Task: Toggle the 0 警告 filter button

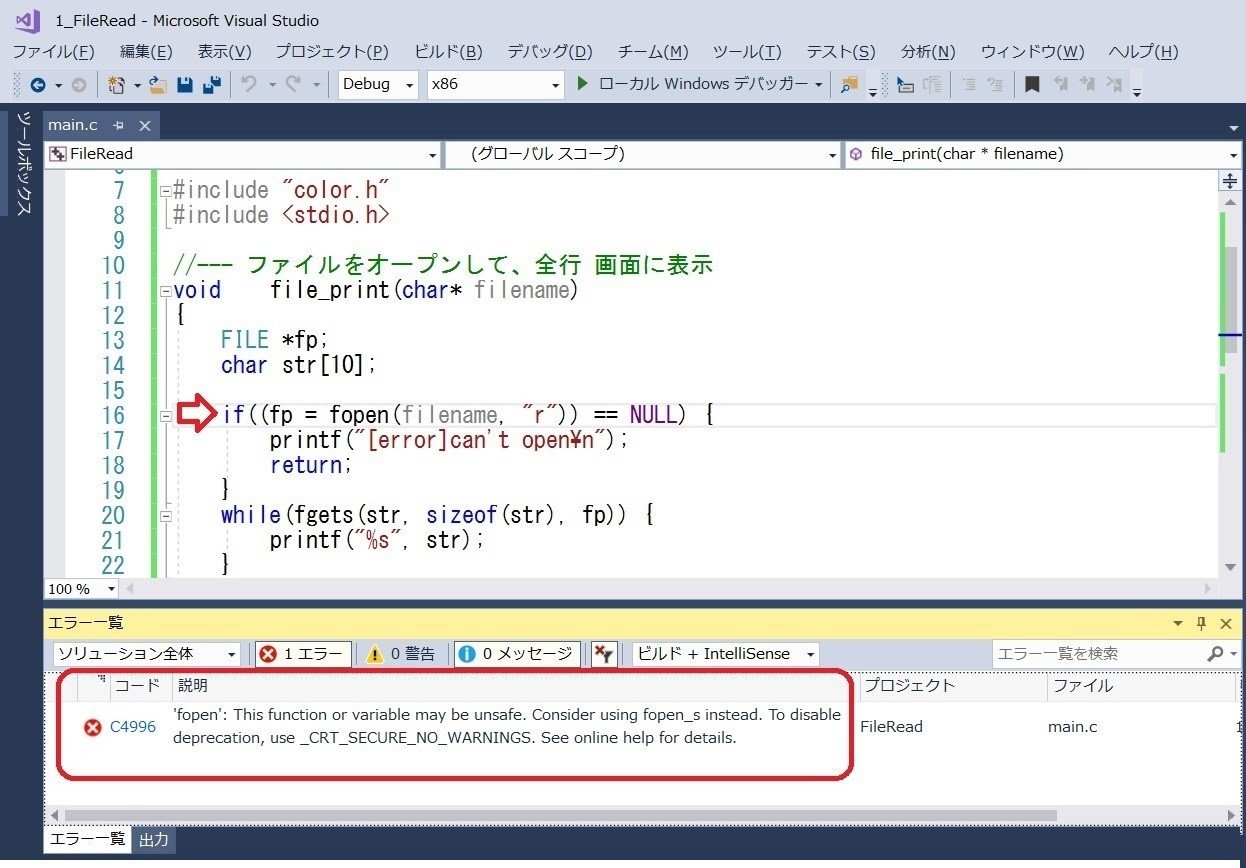Action: point(401,654)
